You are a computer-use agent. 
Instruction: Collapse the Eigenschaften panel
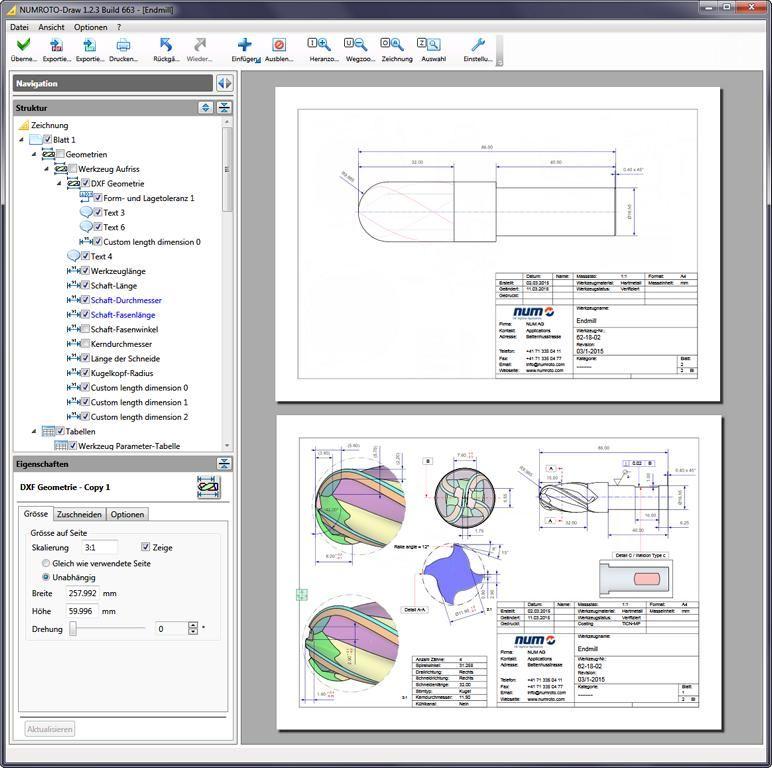pos(224,464)
